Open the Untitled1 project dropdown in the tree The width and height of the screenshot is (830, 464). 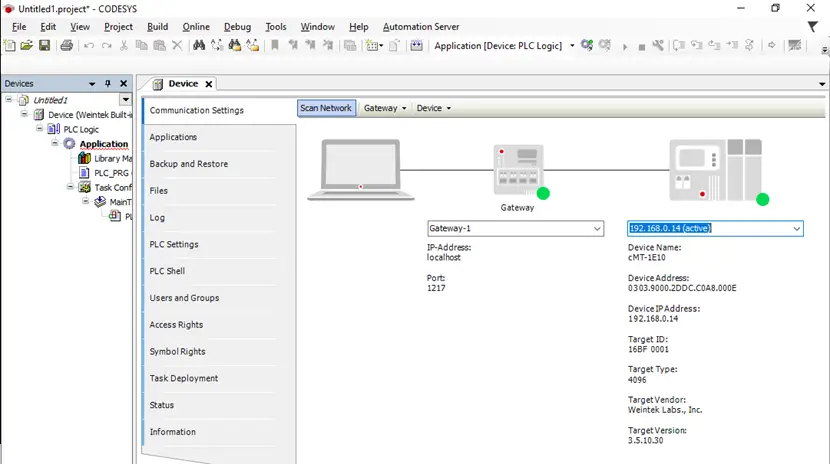point(125,99)
